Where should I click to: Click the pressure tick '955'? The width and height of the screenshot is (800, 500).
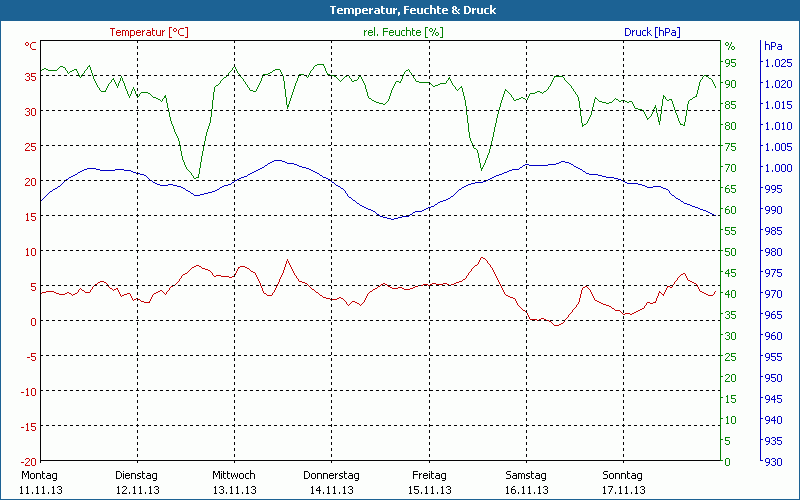point(773,357)
